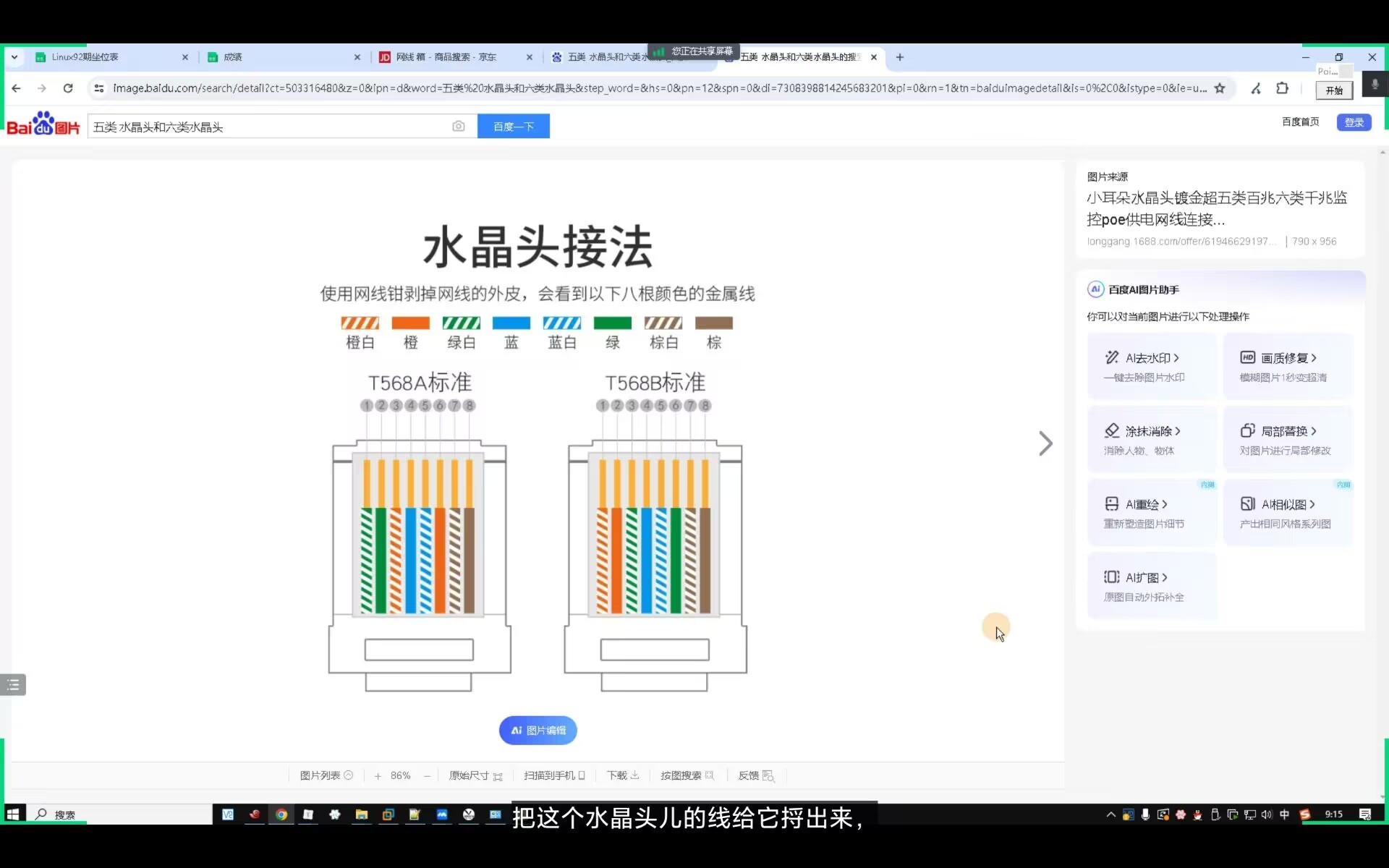Zoom in with the plus icon
The height and width of the screenshot is (868, 1389).
(378, 776)
